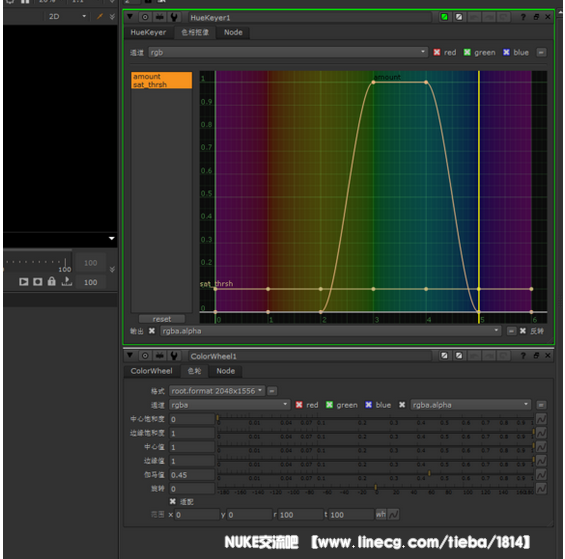Viewport: 565px width, 559px height.
Task: Open animation menu for 中心值
Action: tap(541, 447)
